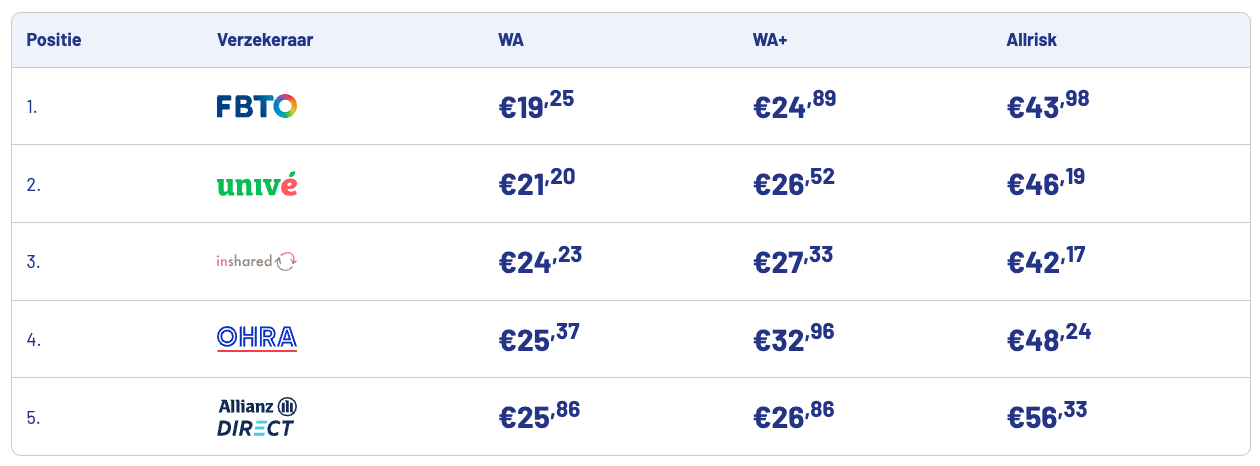The width and height of the screenshot is (1260, 466).
Task: Select InShared's WA price €24,23
Action: coord(540,261)
